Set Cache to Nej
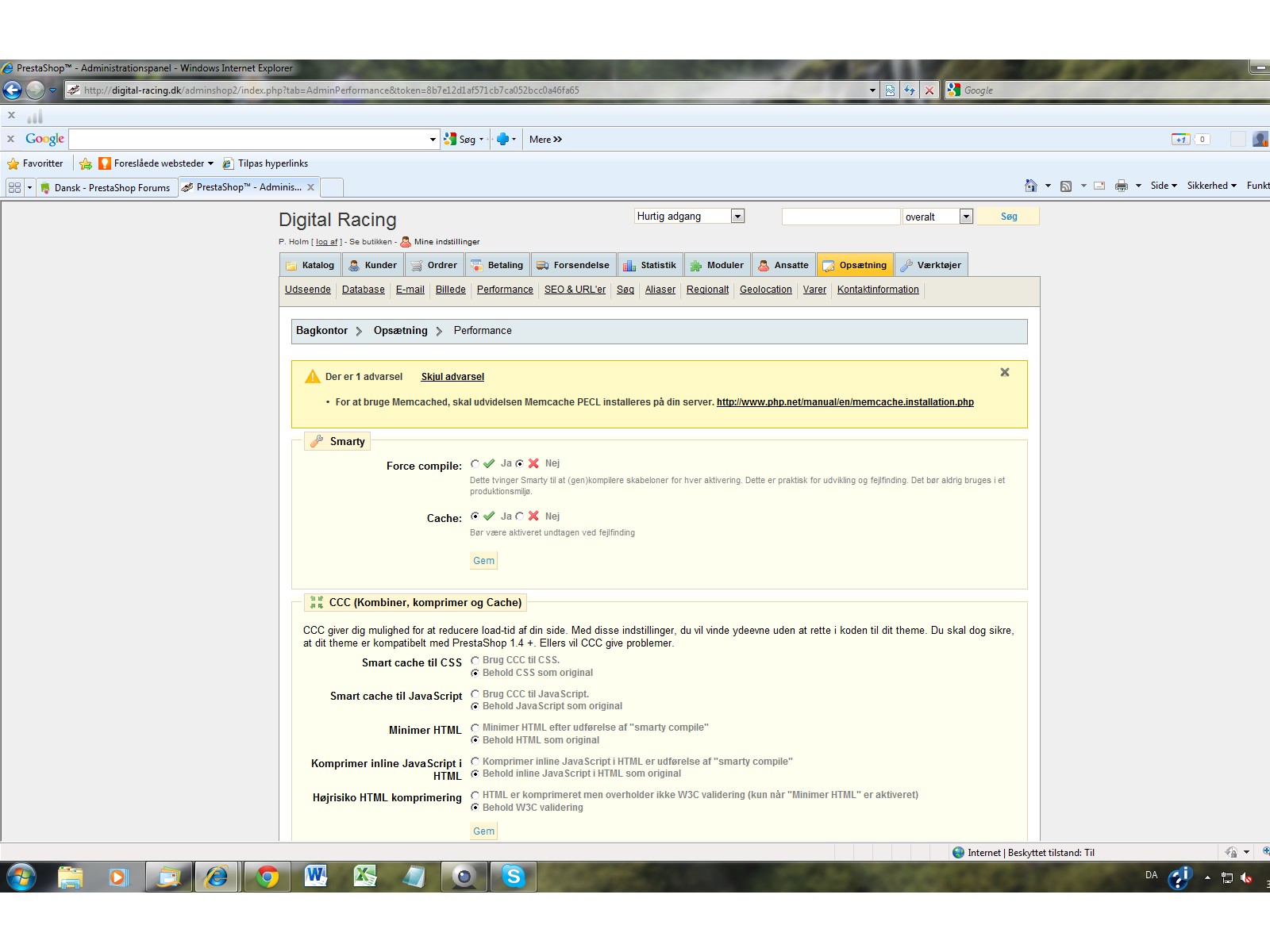The image size is (1270, 952). tap(520, 516)
